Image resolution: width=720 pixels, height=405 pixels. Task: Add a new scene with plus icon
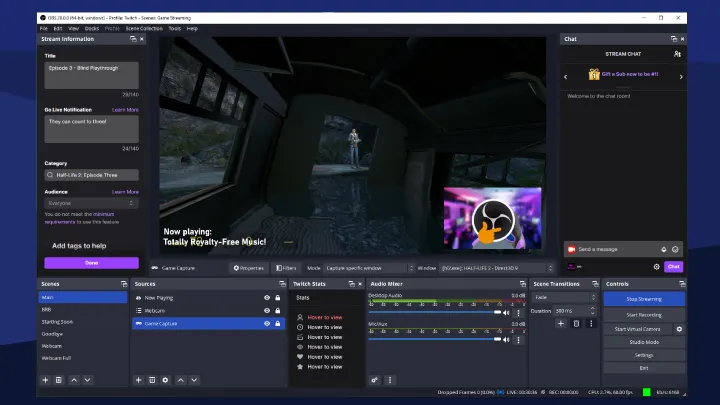(45, 380)
